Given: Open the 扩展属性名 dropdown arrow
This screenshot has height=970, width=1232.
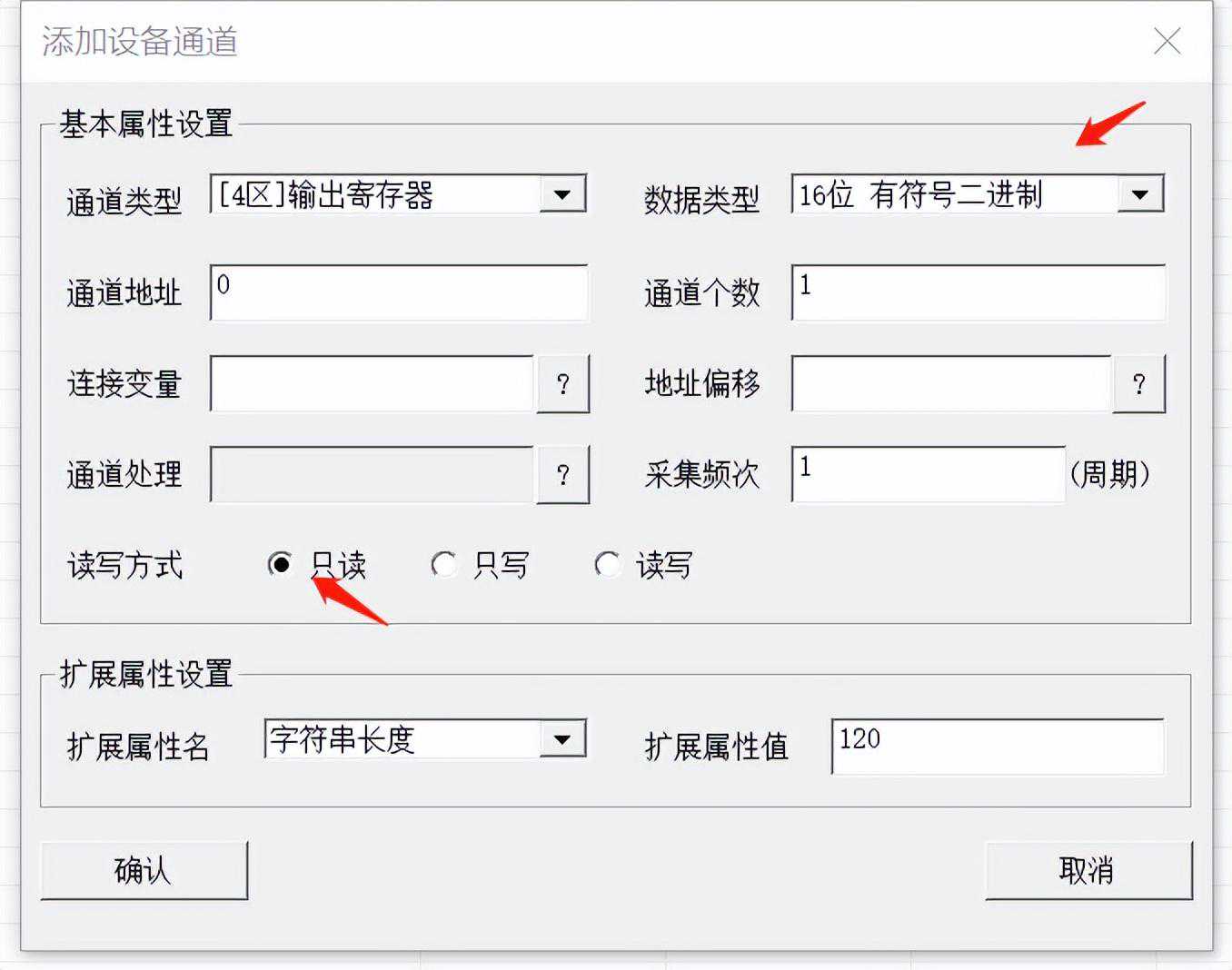Looking at the screenshot, I should [562, 739].
